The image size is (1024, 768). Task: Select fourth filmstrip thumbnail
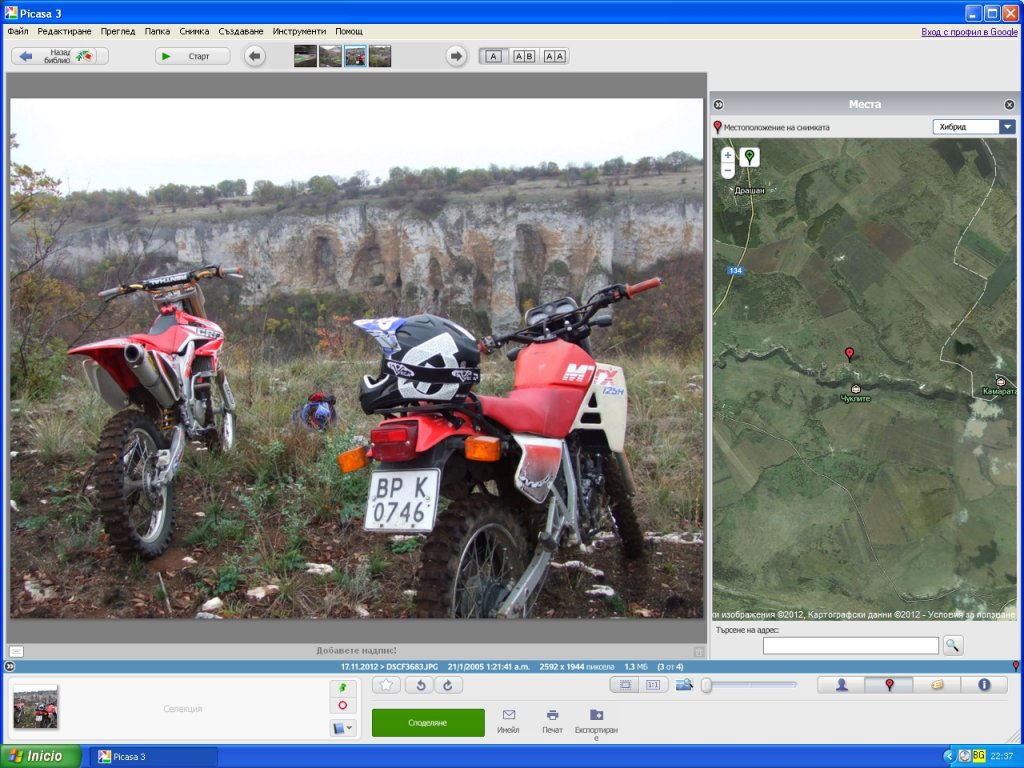tap(379, 56)
